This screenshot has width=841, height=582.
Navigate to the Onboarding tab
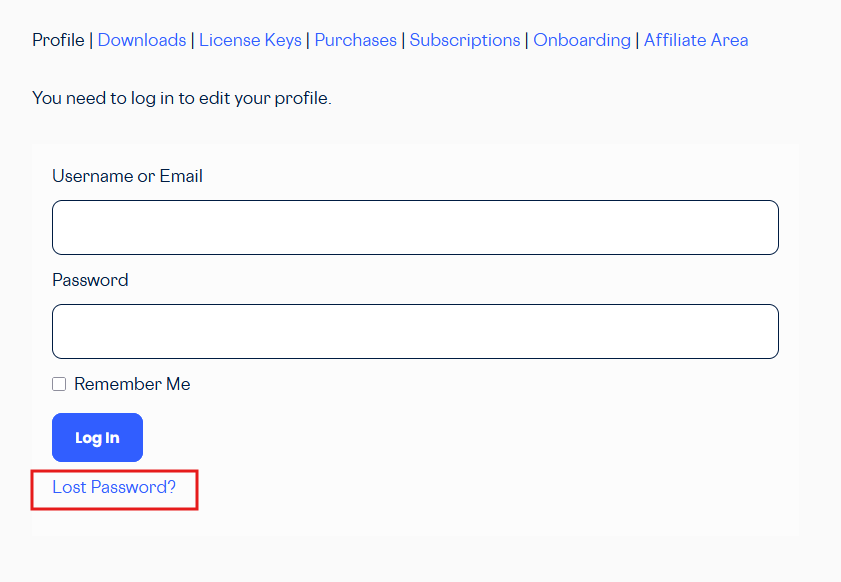point(581,40)
